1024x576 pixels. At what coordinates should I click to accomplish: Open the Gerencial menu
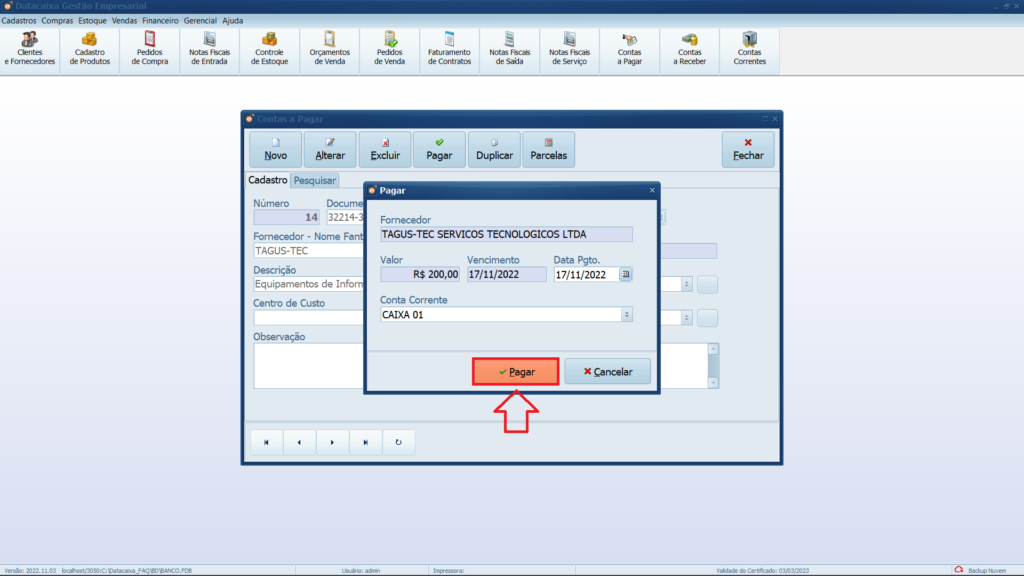(x=200, y=20)
